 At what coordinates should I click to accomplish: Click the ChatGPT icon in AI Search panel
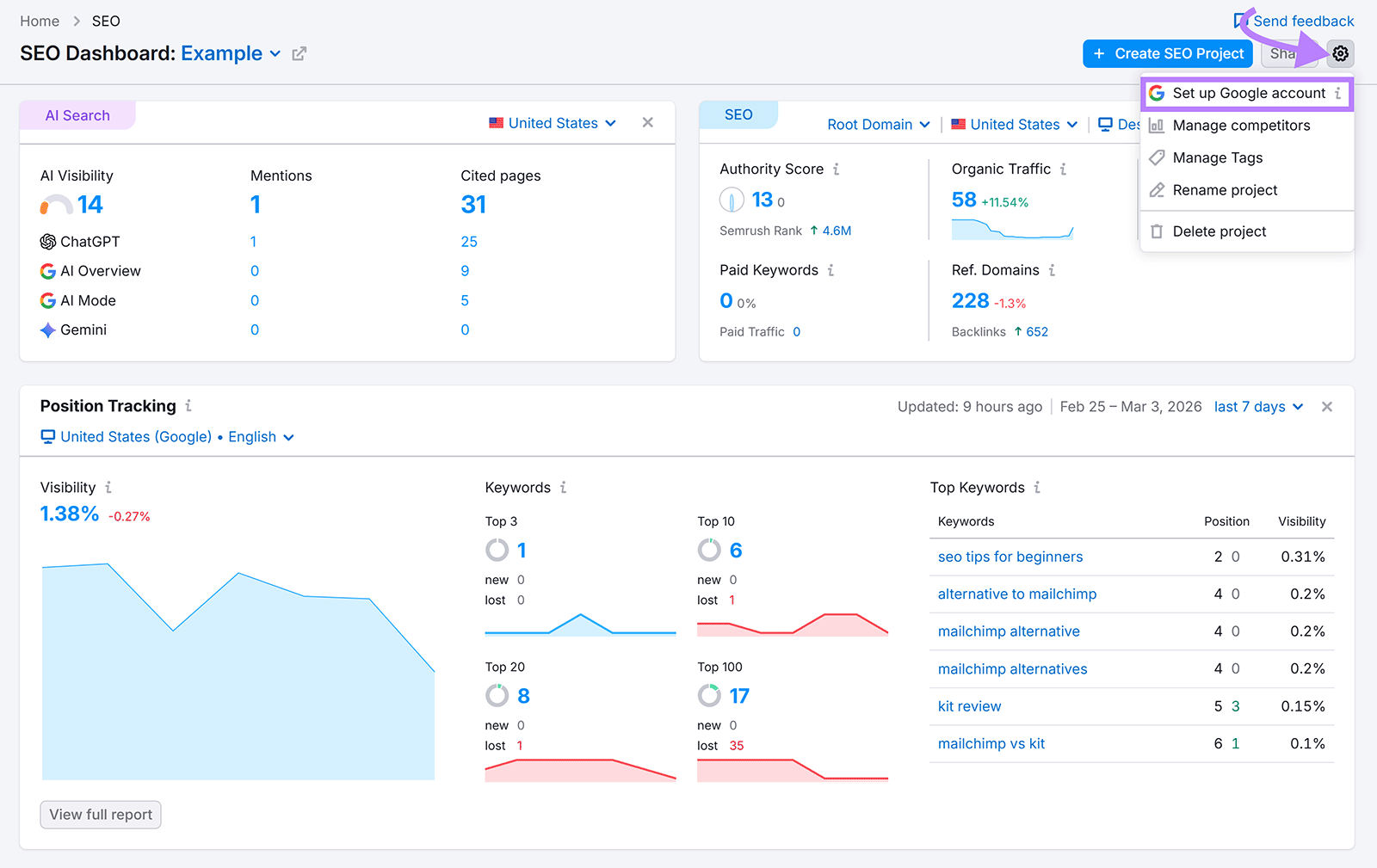point(47,242)
